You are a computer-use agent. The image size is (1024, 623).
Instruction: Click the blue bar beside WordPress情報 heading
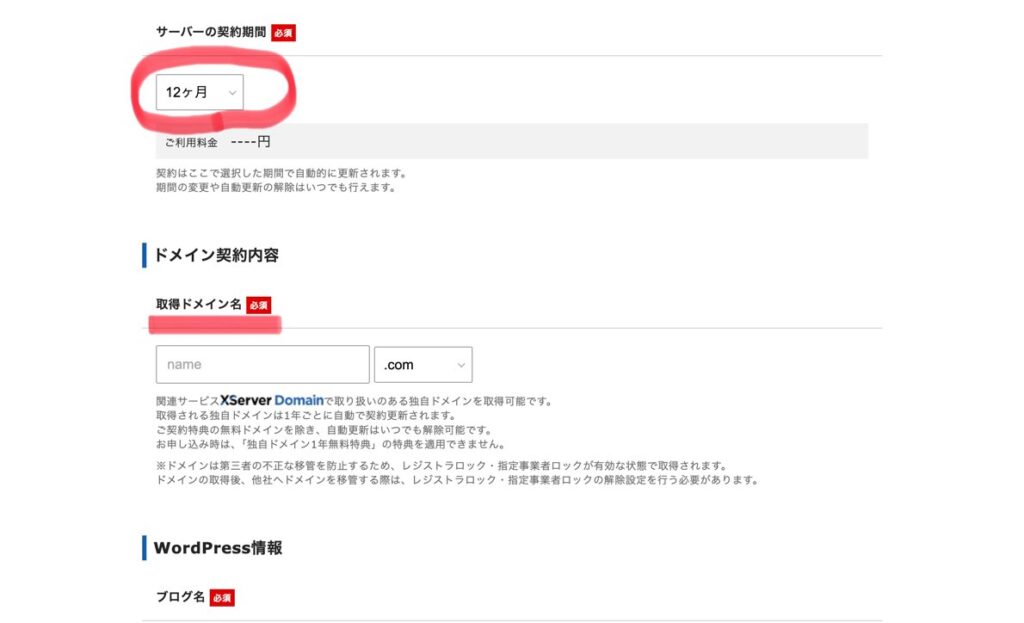[144, 548]
